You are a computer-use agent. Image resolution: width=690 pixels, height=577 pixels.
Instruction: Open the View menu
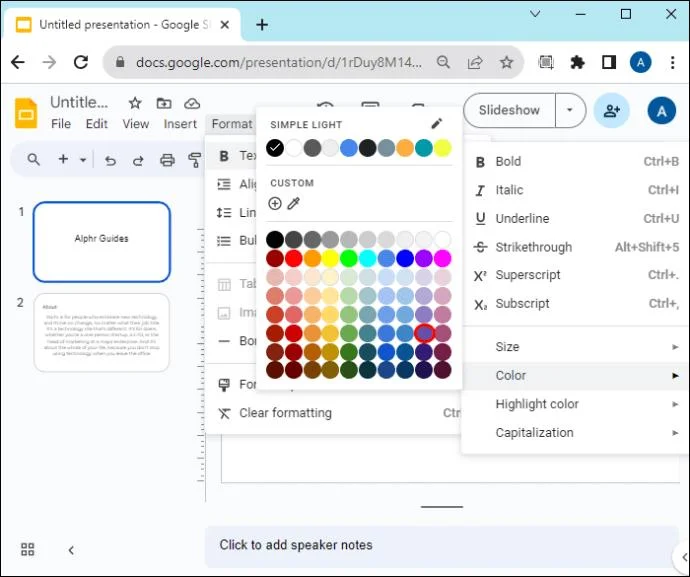(x=136, y=124)
